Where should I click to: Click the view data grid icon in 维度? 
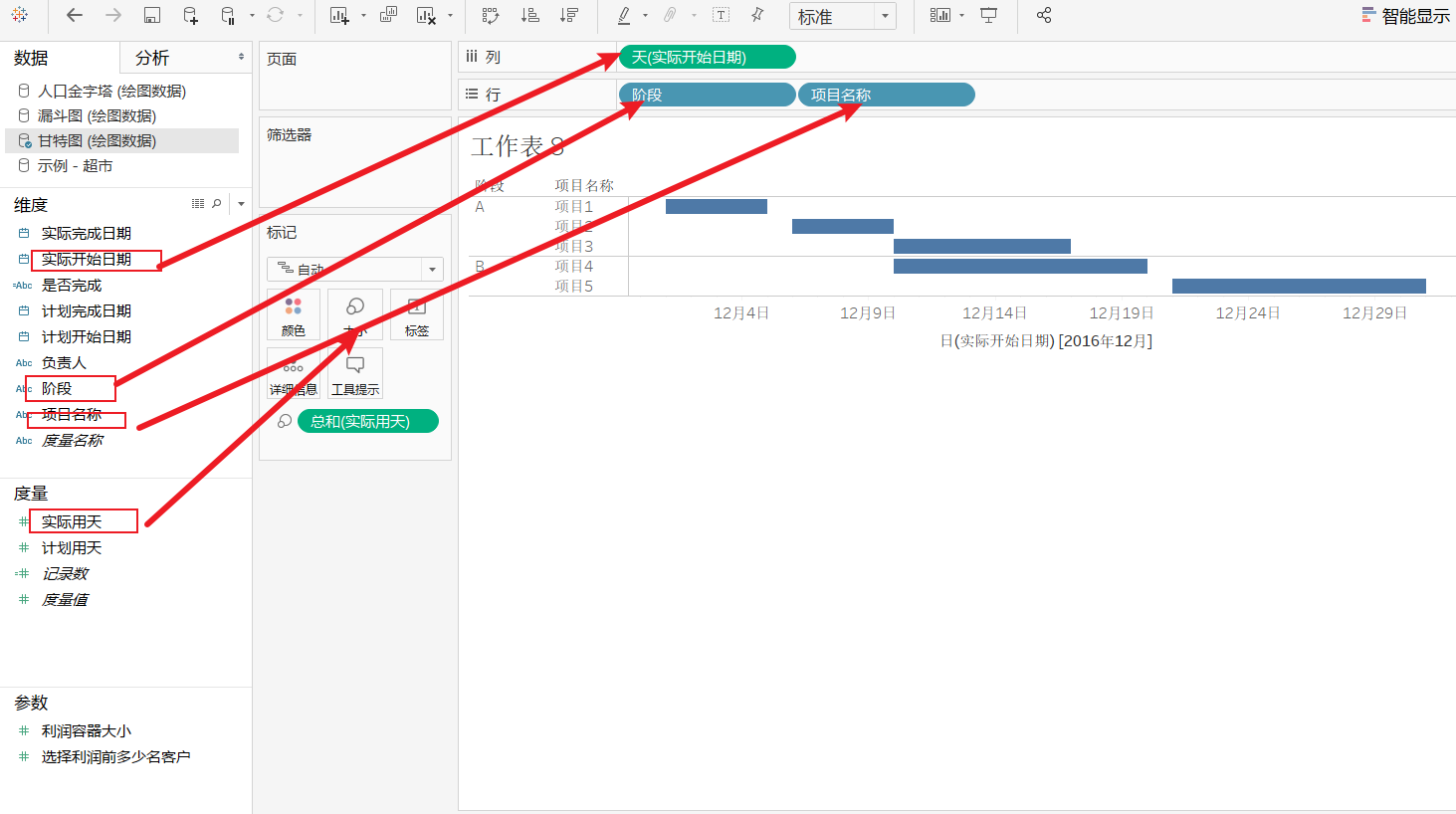pos(198,203)
